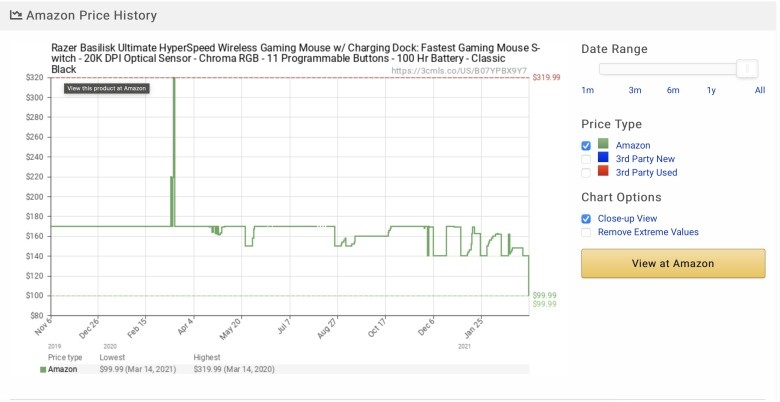Image resolution: width=780 pixels, height=402 pixels.
Task: Click the Amazon Price History chart icon
Action: [x=16, y=15]
